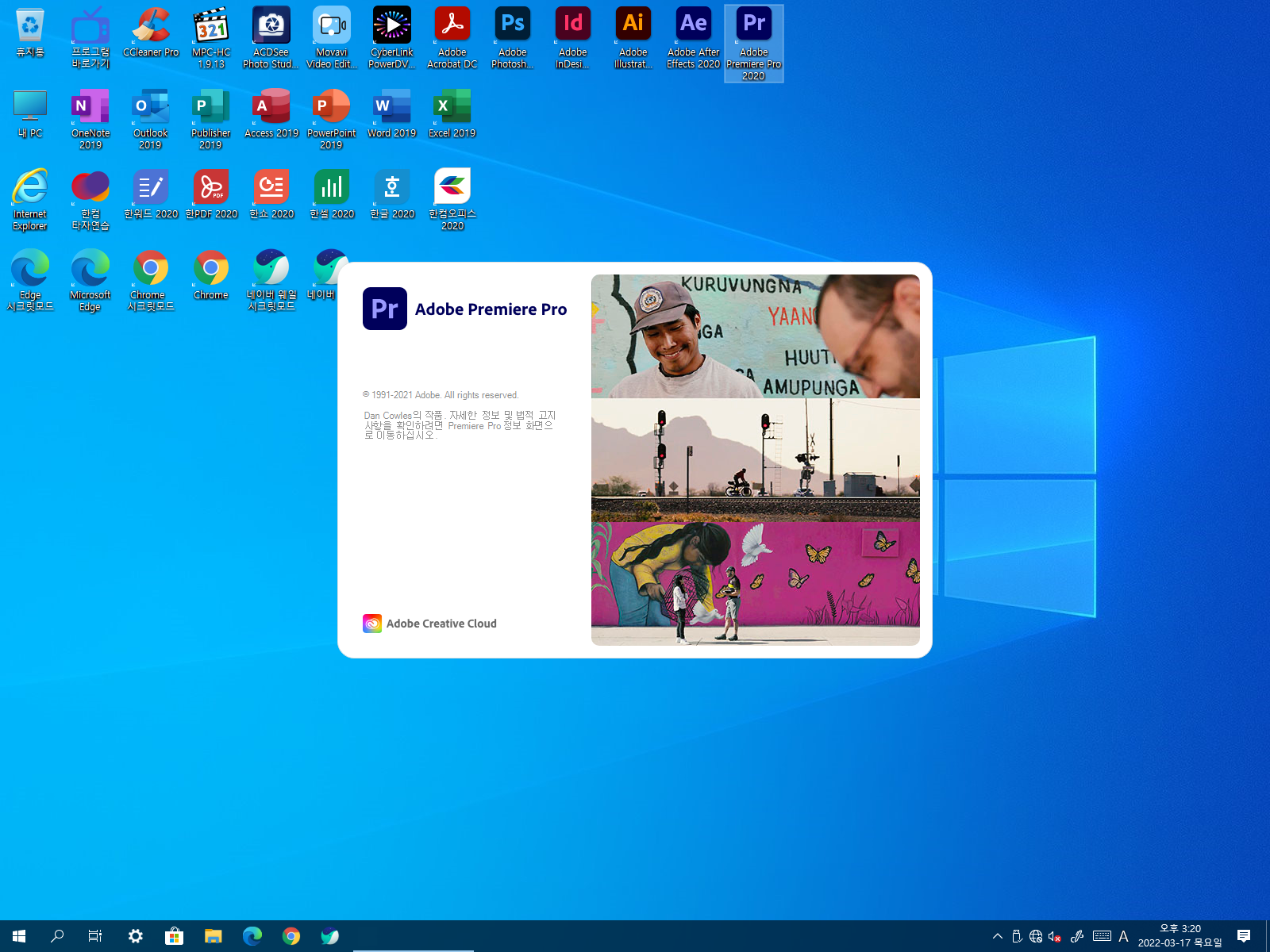
Task: Toggle the muted volume tray icon
Action: 1055,936
